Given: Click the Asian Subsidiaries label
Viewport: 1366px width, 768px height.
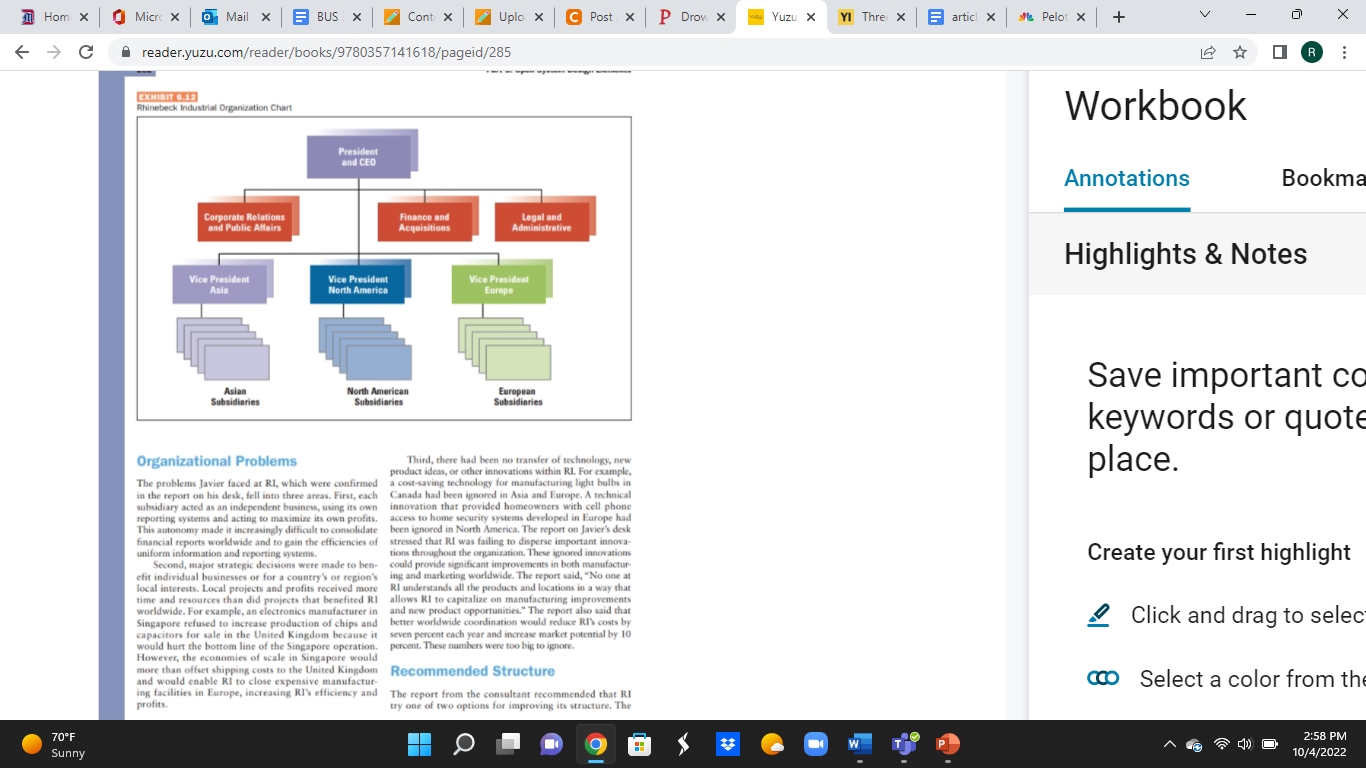Looking at the screenshot, I should [235, 397].
